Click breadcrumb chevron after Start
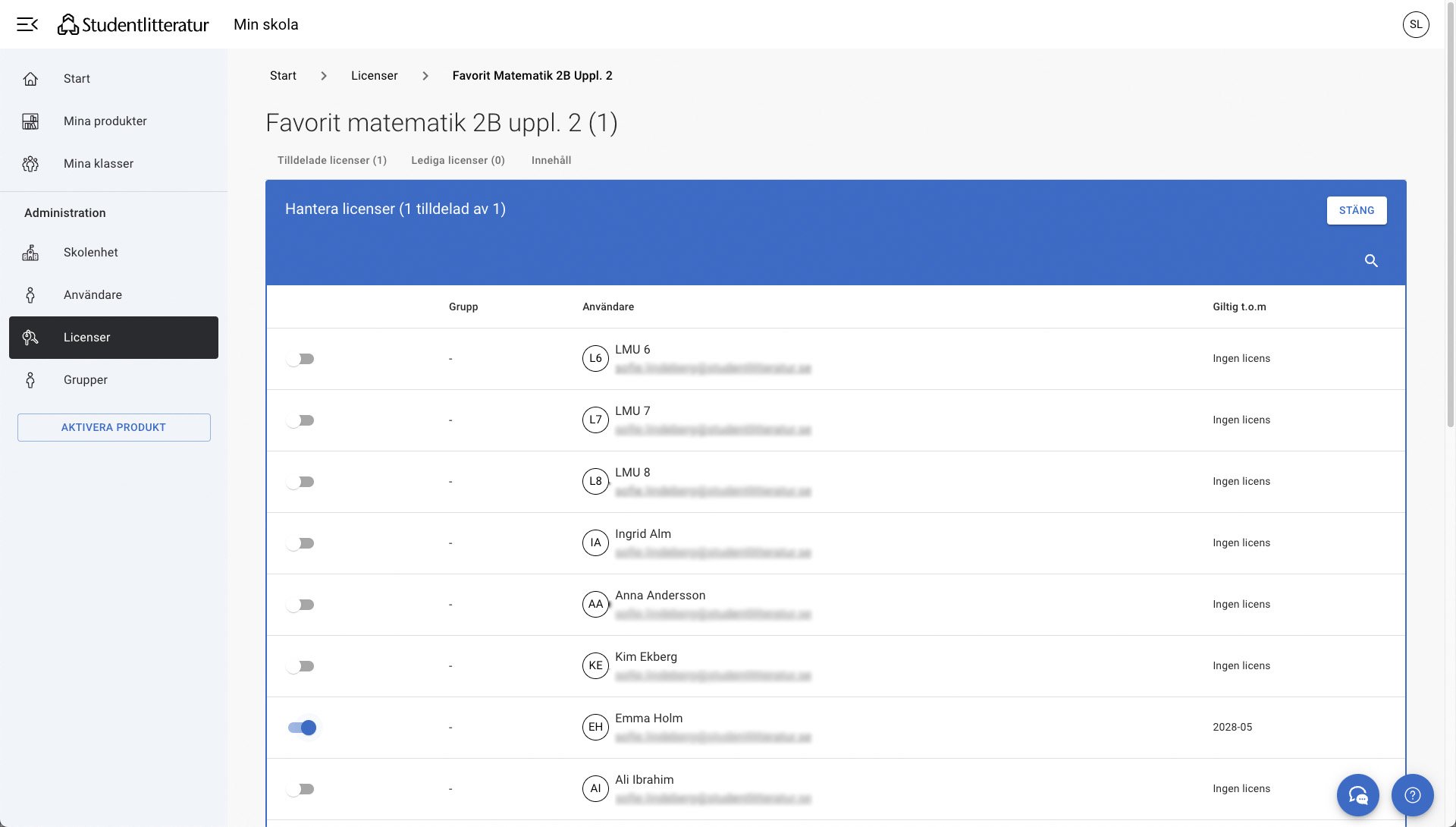The image size is (1456, 827). [324, 76]
